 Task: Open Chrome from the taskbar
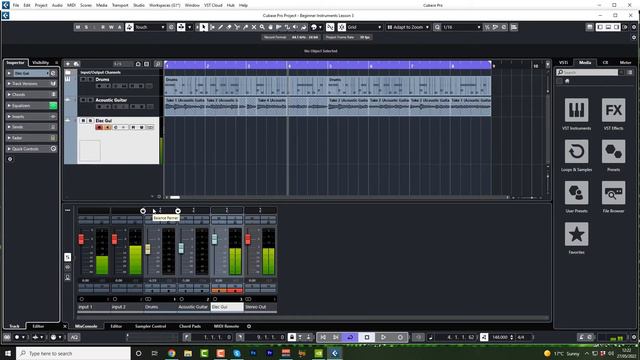coord(171,353)
